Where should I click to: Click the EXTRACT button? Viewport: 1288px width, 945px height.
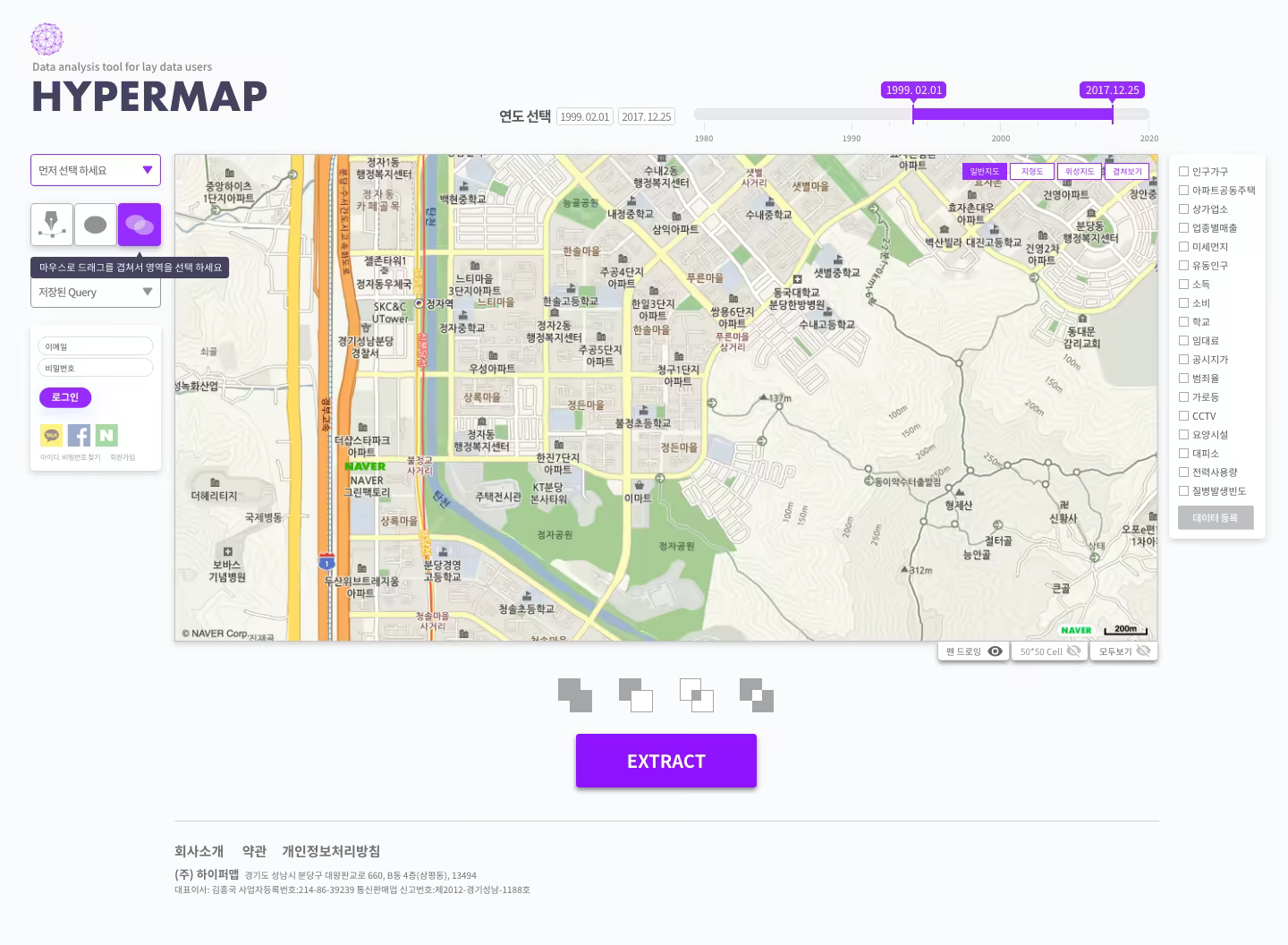665,761
